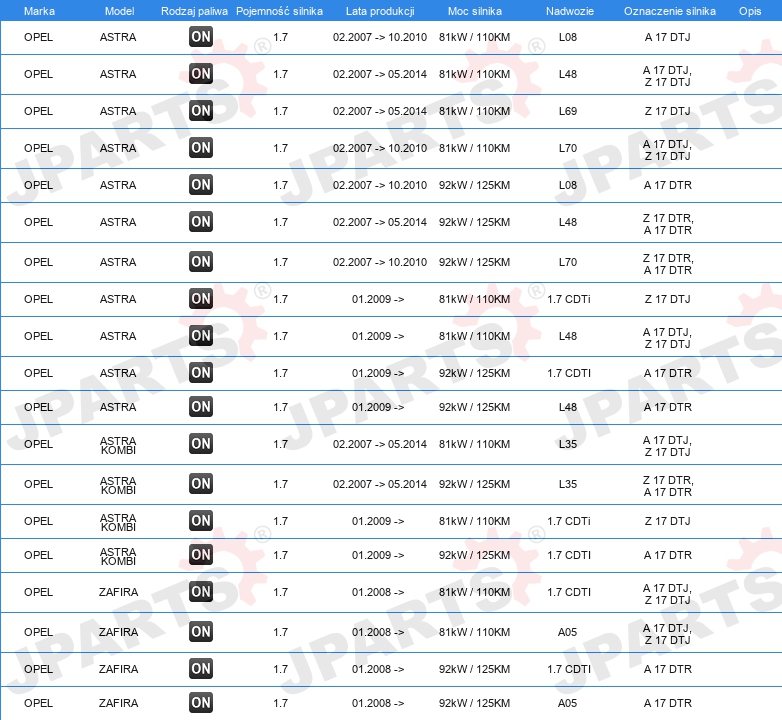
Task: Select Z 17 DTJ engine code in L69 row
Action: click(x=667, y=111)
